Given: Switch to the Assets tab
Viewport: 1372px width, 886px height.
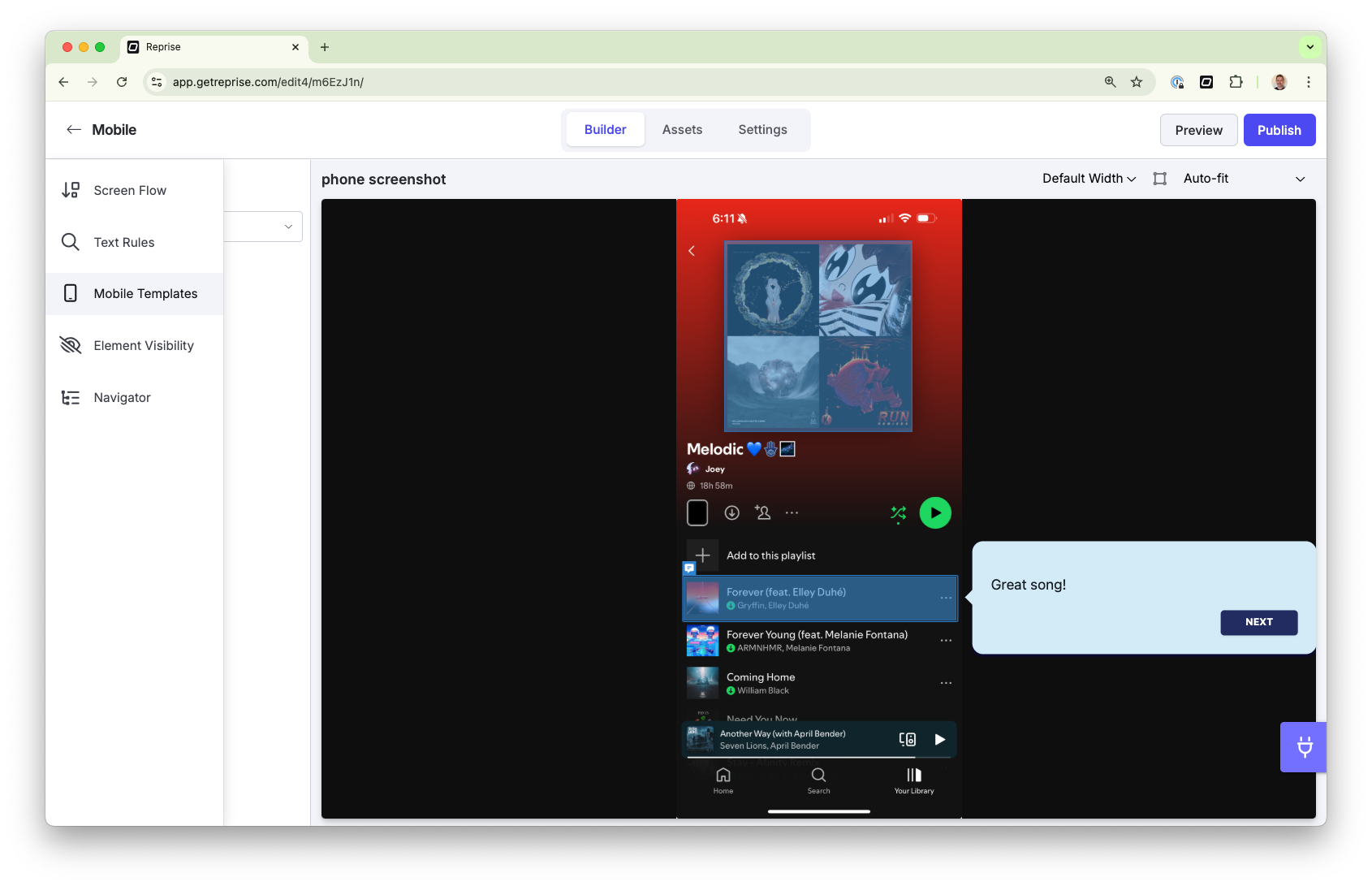Looking at the screenshot, I should tap(682, 130).
